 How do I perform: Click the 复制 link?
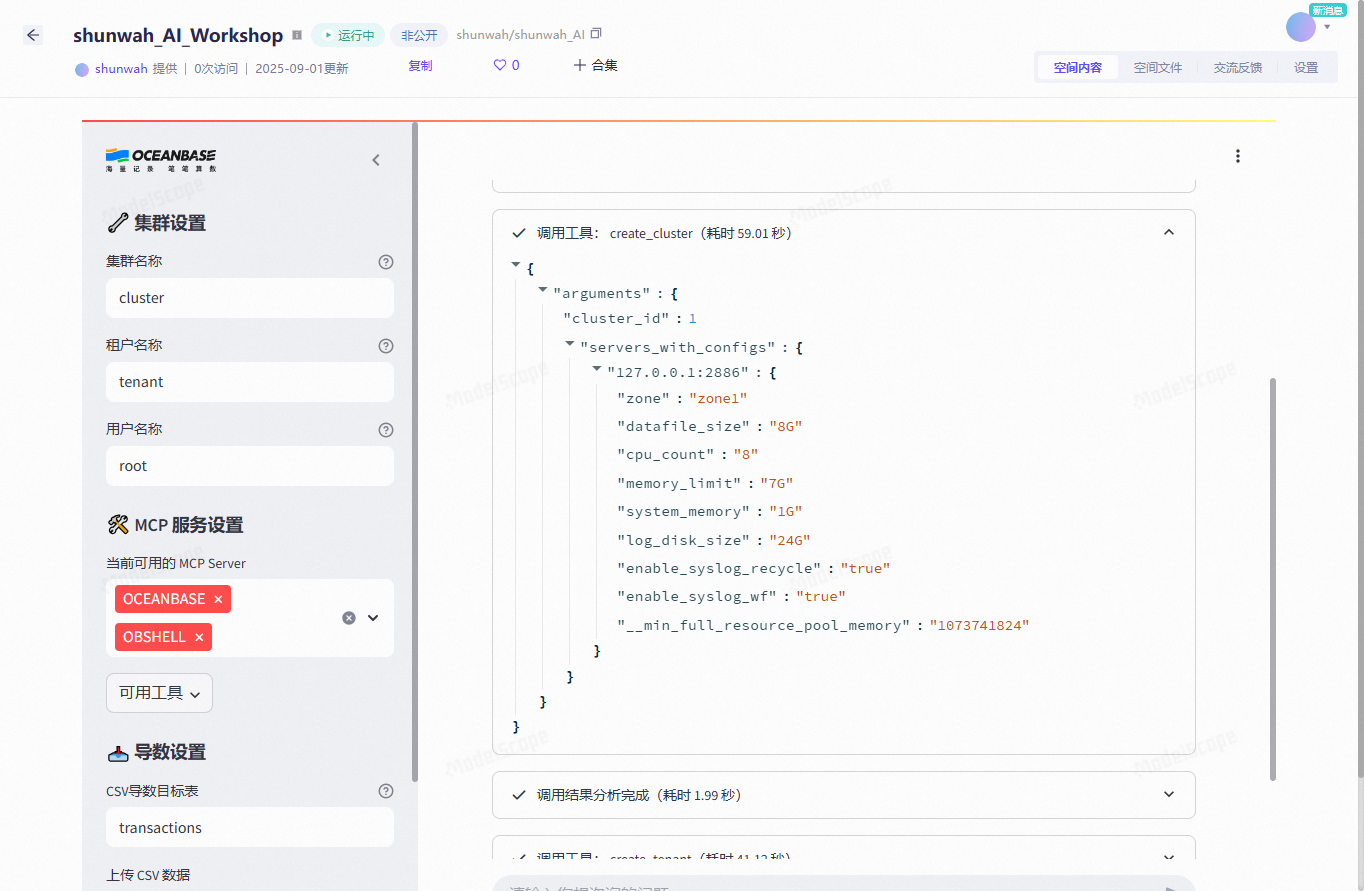click(420, 66)
